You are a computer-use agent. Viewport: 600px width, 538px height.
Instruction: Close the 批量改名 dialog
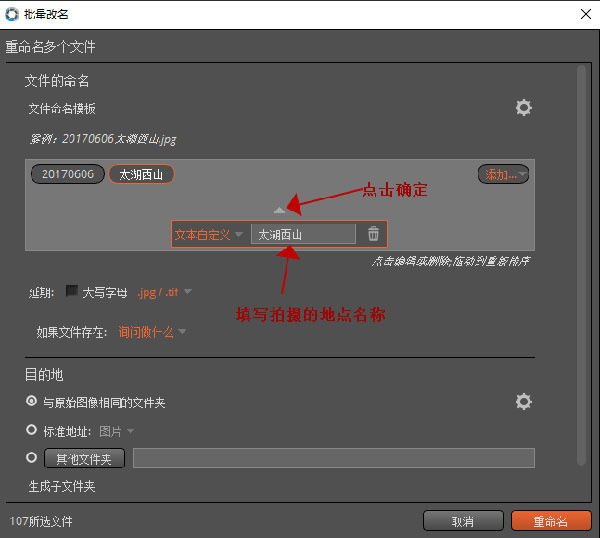tap(585, 14)
